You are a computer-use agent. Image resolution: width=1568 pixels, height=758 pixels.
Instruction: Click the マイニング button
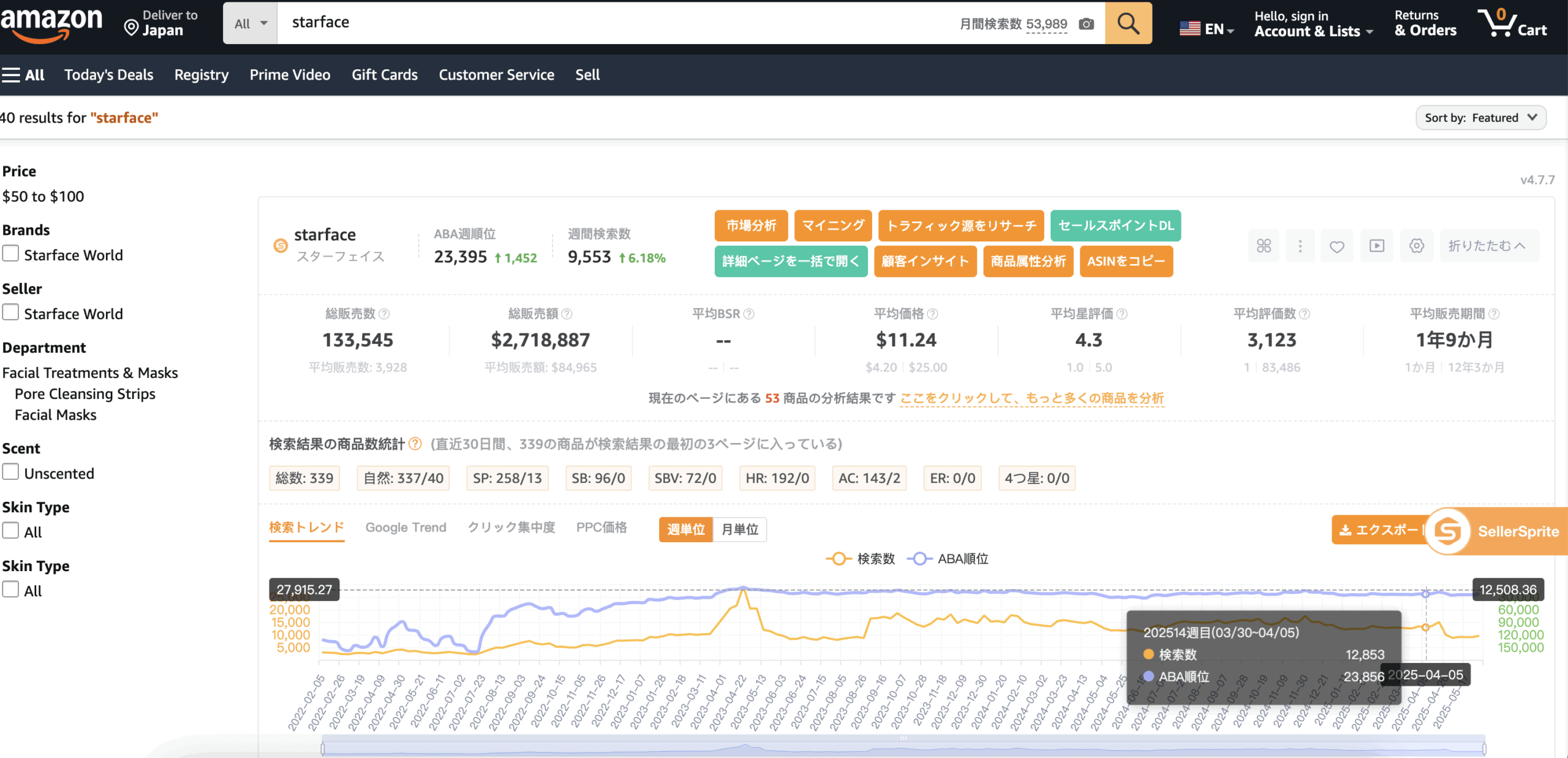pyautogui.click(x=833, y=226)
